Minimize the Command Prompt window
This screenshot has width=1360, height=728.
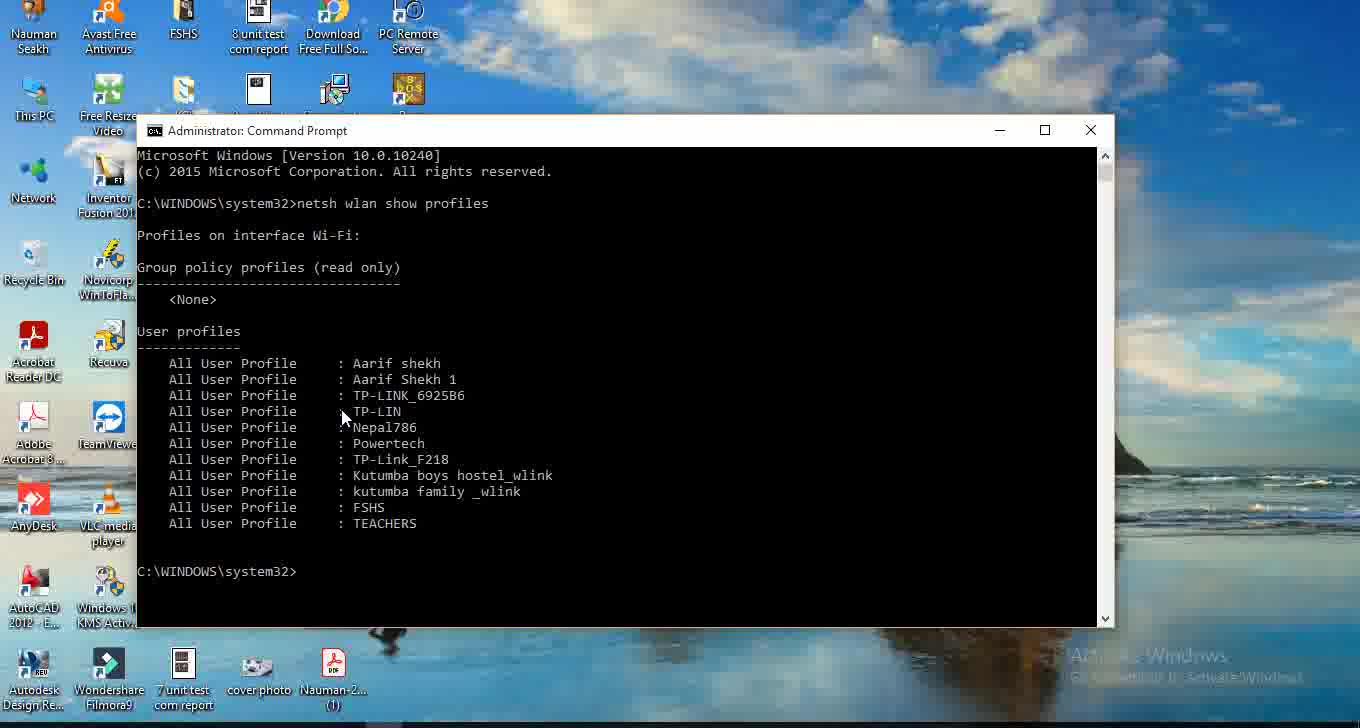pyautogui.click(x=999, y=131)
